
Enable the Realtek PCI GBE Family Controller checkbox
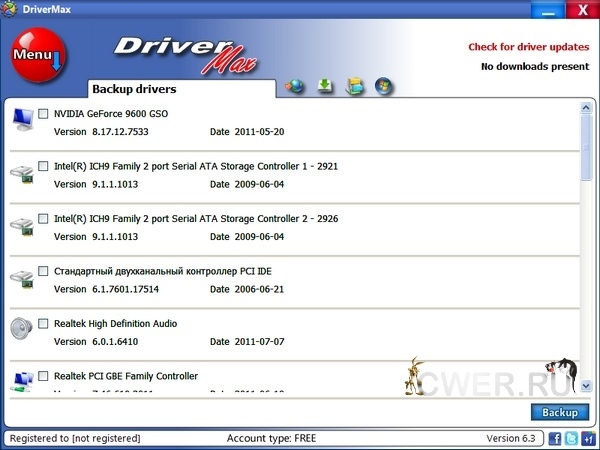[x=43, y=376]
